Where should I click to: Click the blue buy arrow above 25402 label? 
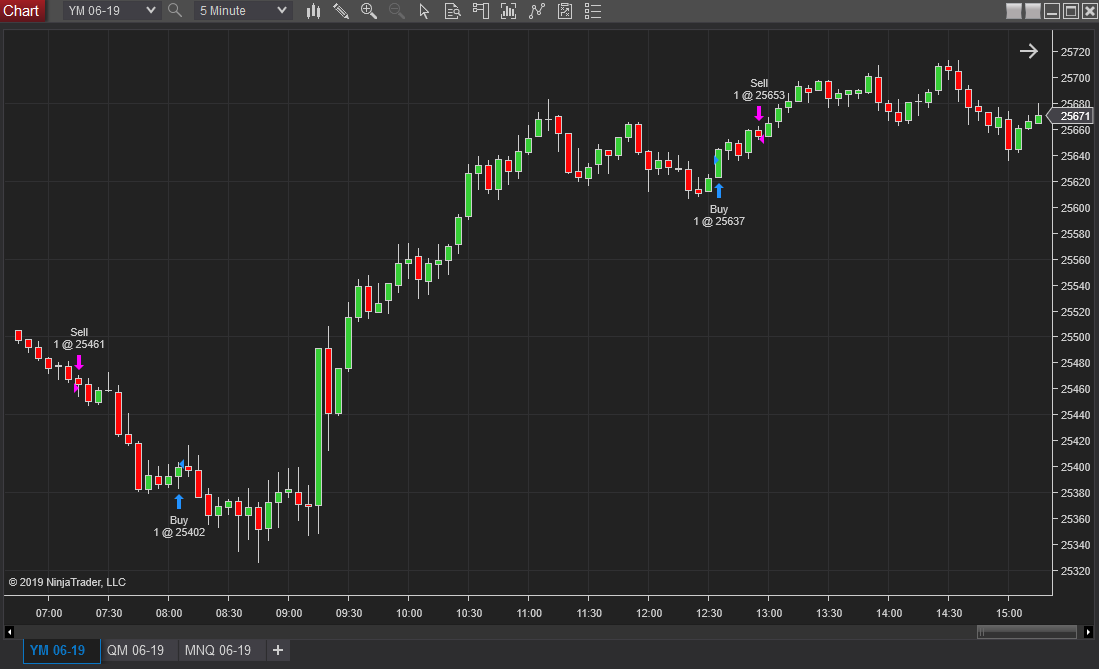point(179,501)
